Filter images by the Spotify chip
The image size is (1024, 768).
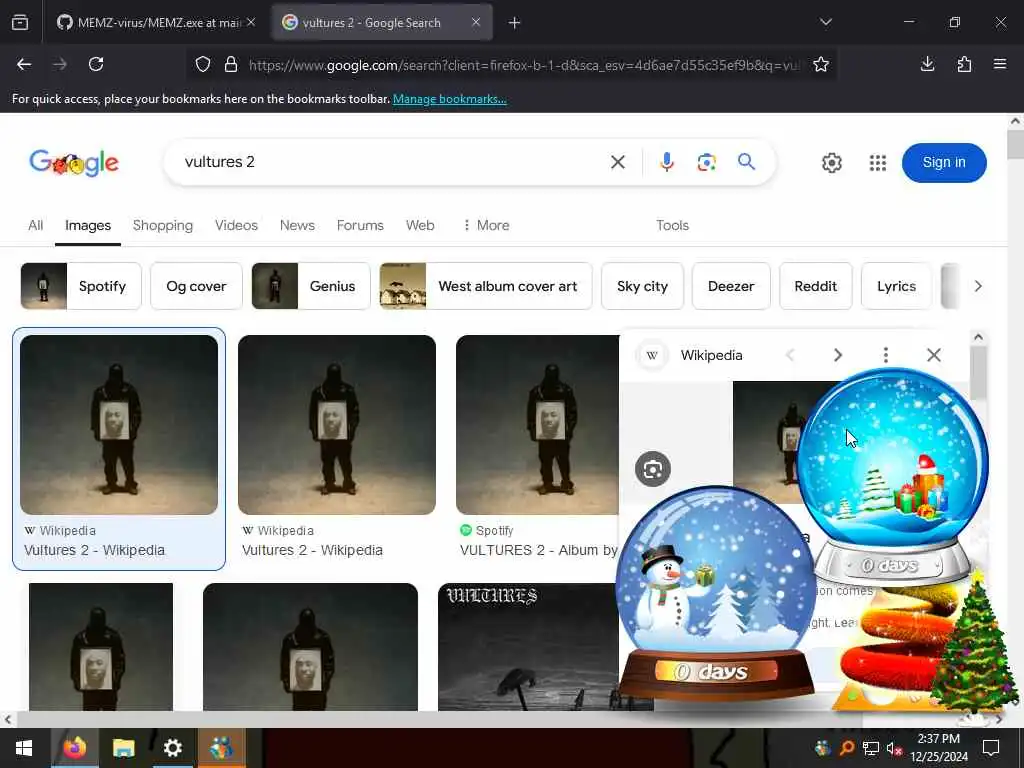click(81, 286)
